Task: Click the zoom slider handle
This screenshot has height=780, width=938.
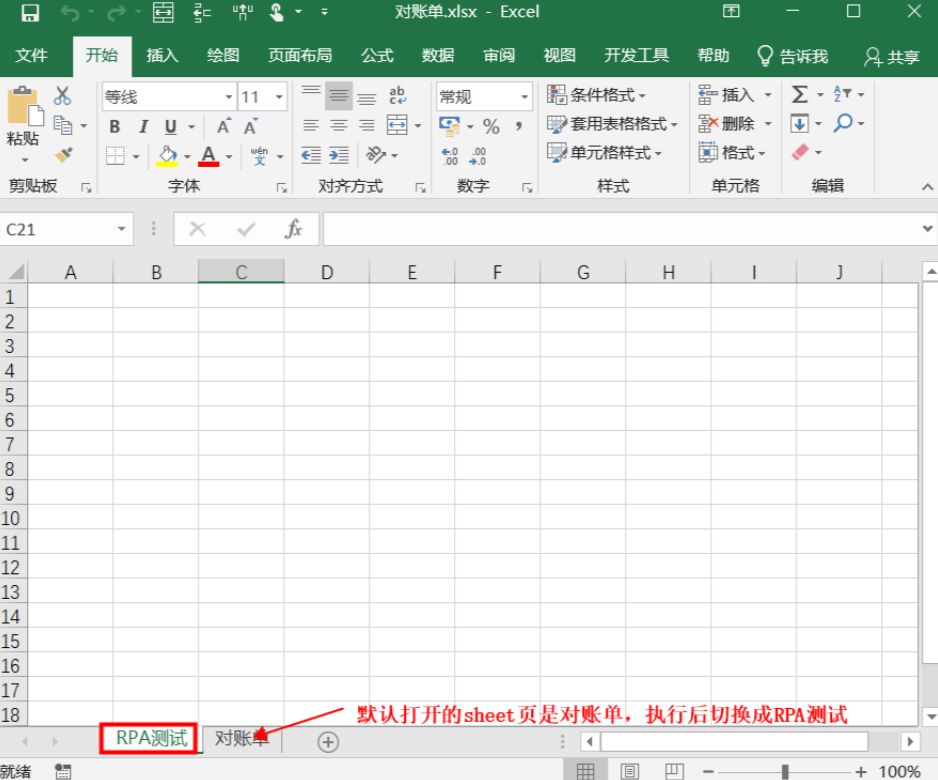Action: tap(785, 772)
